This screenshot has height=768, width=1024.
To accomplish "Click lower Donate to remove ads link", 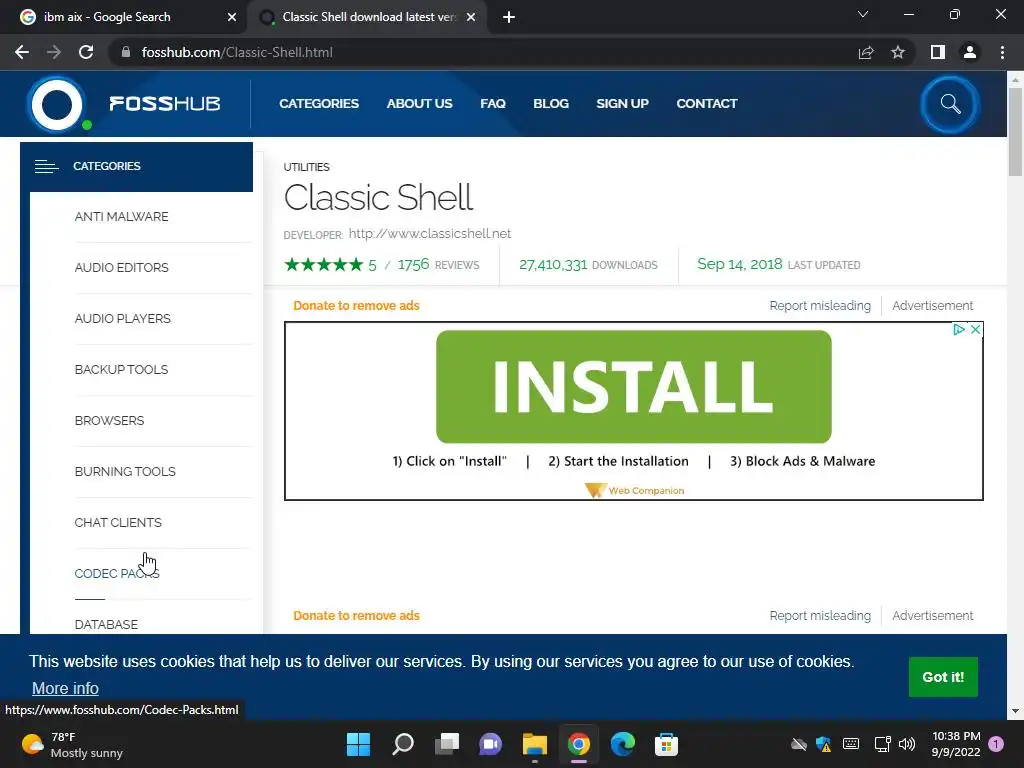I will pos(356,615).
